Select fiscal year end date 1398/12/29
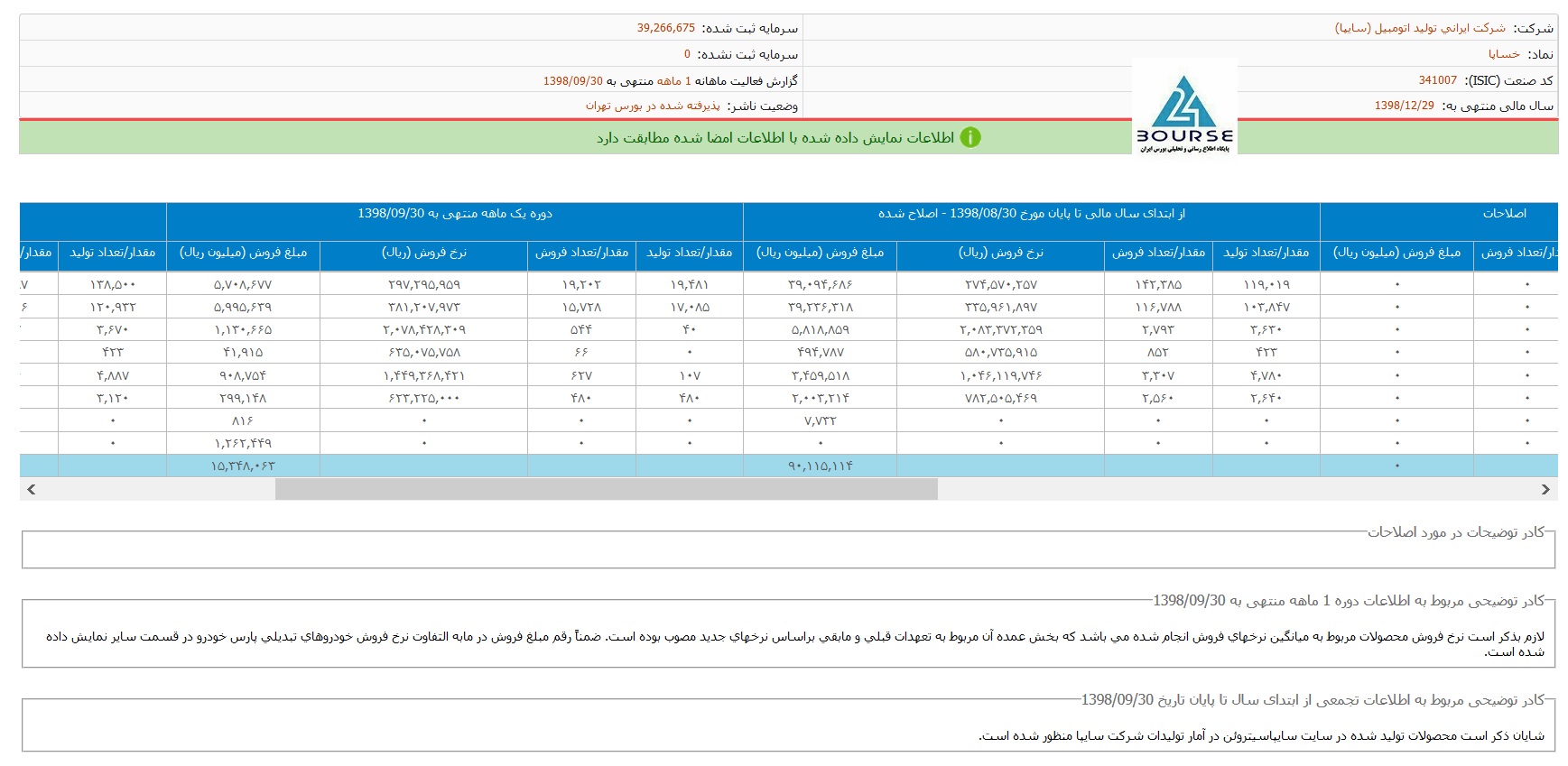This screenshot has height=766, width=1568. point(1404,106)
